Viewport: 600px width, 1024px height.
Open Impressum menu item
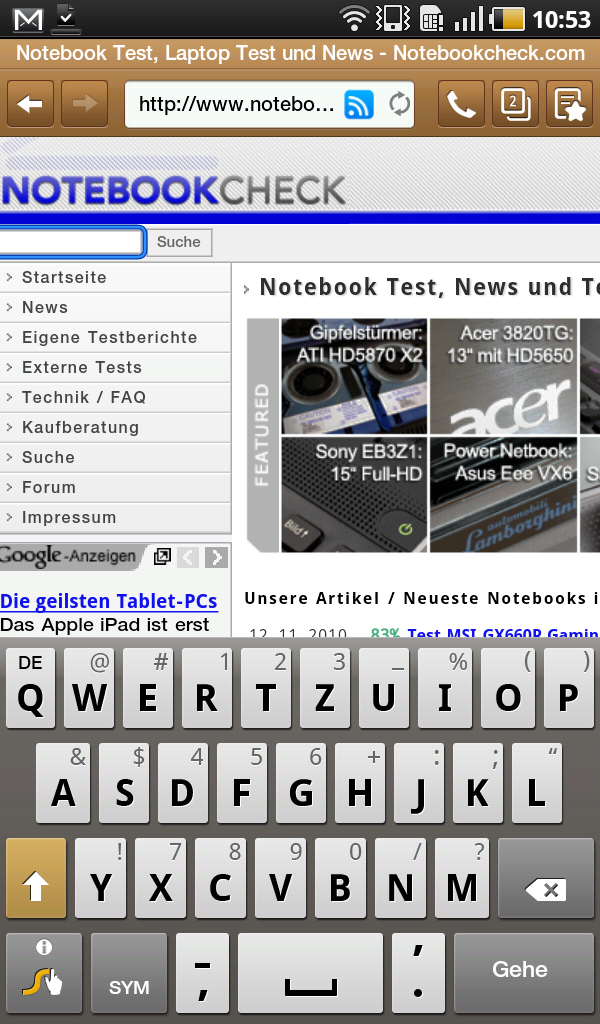(x=115, y=518)
